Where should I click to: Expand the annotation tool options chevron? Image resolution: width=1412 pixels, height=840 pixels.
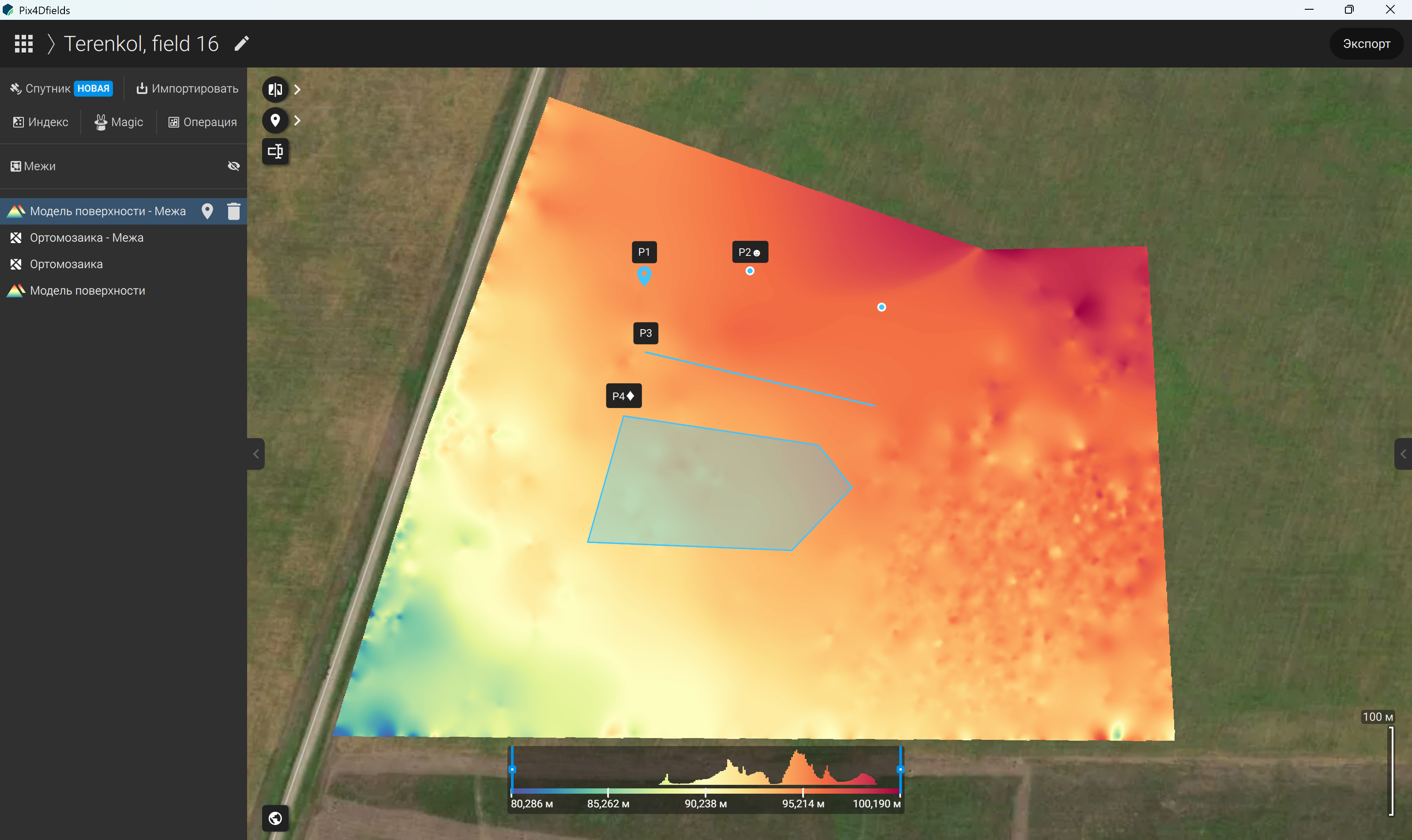tap(297, 120)
